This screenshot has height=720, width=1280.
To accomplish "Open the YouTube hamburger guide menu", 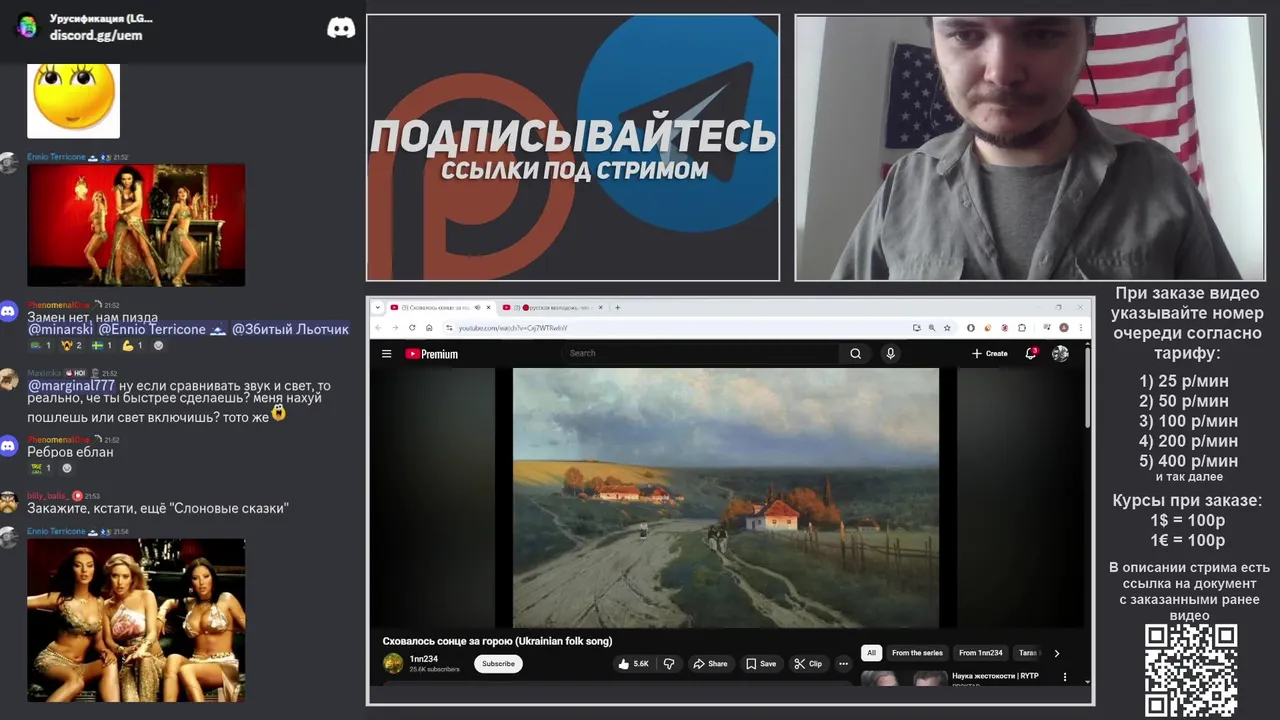I will [386, 353].
